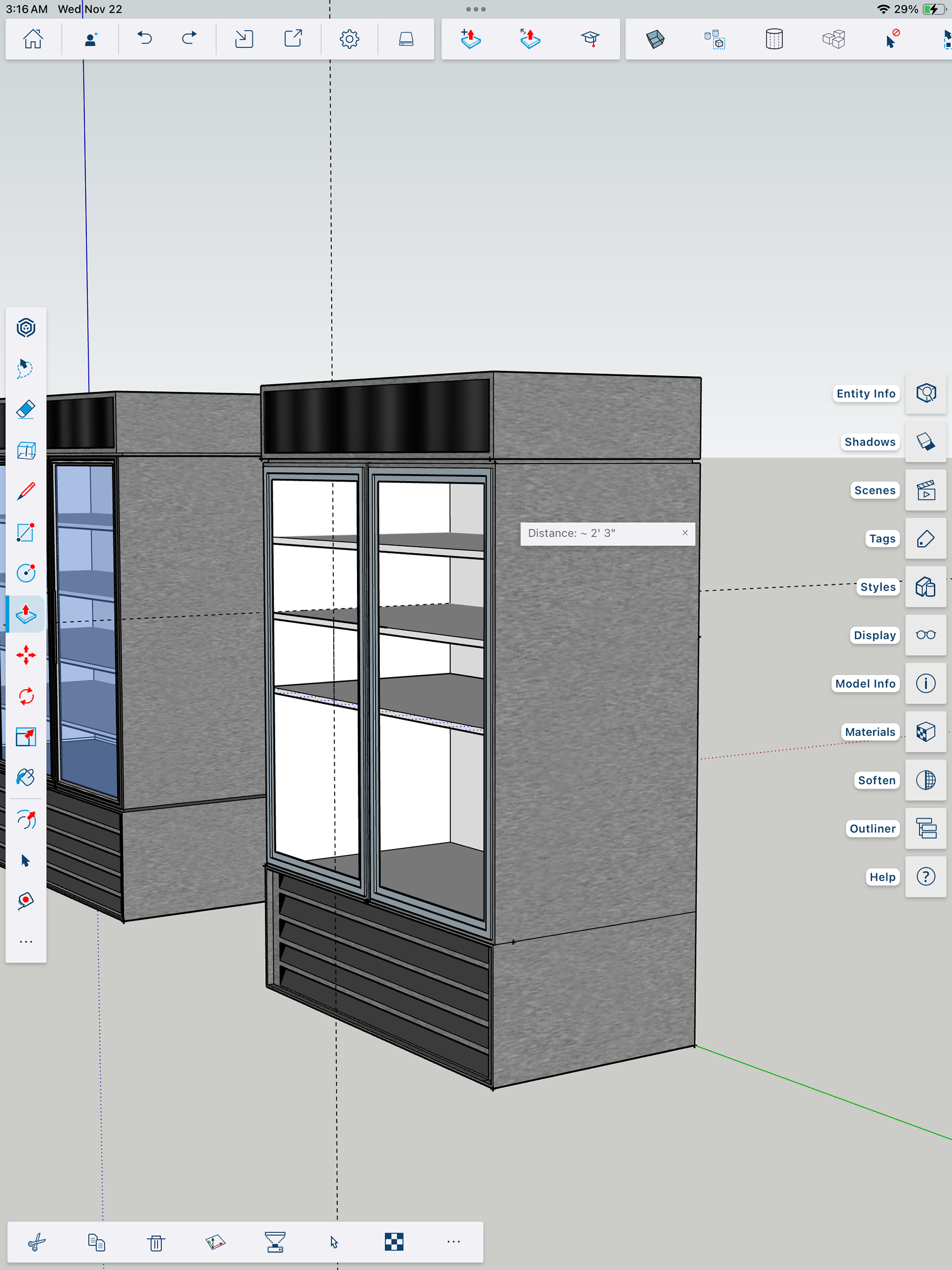
Task: Switch to the Outliner panel
Action: [925, 829]
